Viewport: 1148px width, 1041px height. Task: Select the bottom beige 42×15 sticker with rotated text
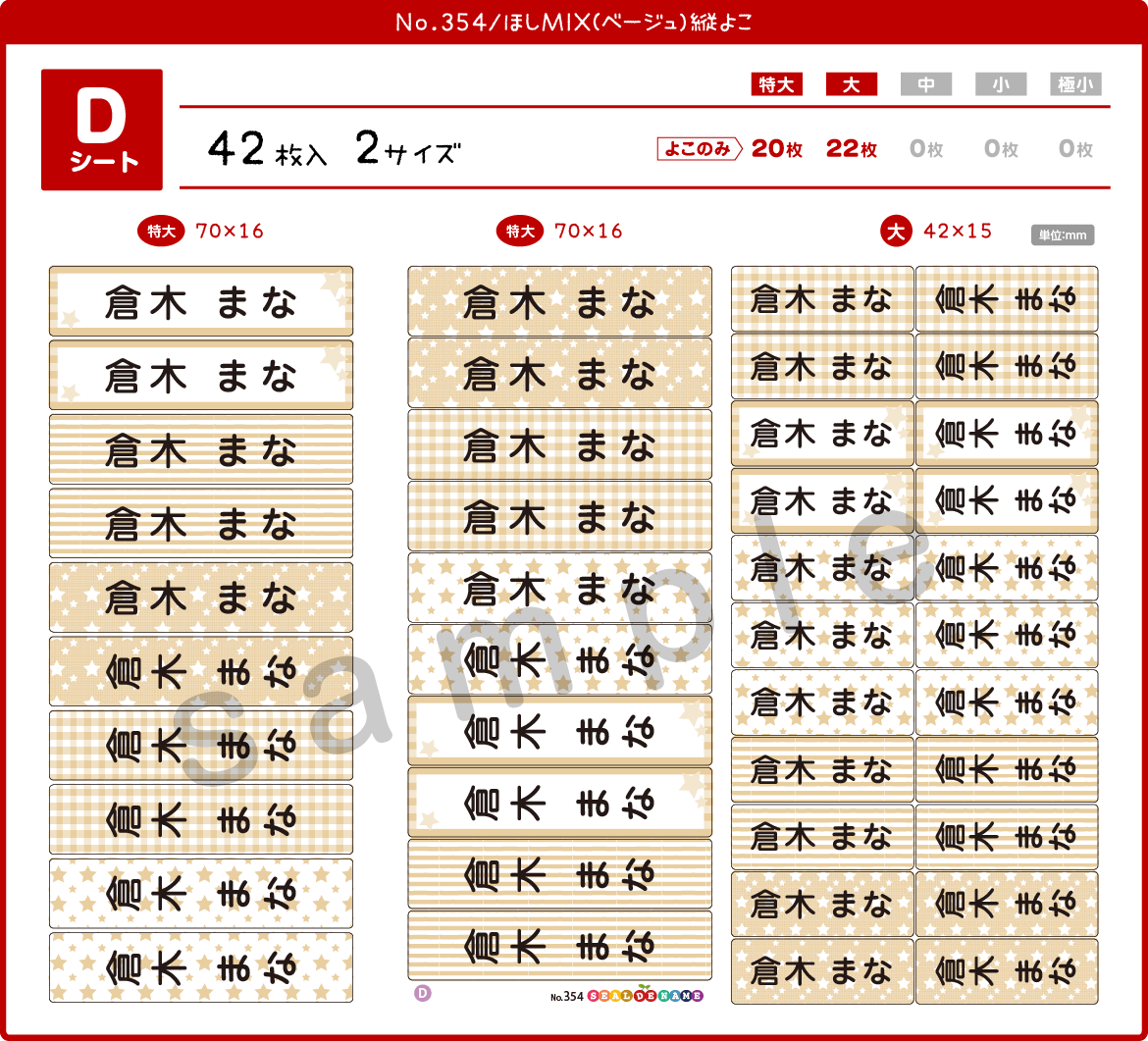point(1007,971)
